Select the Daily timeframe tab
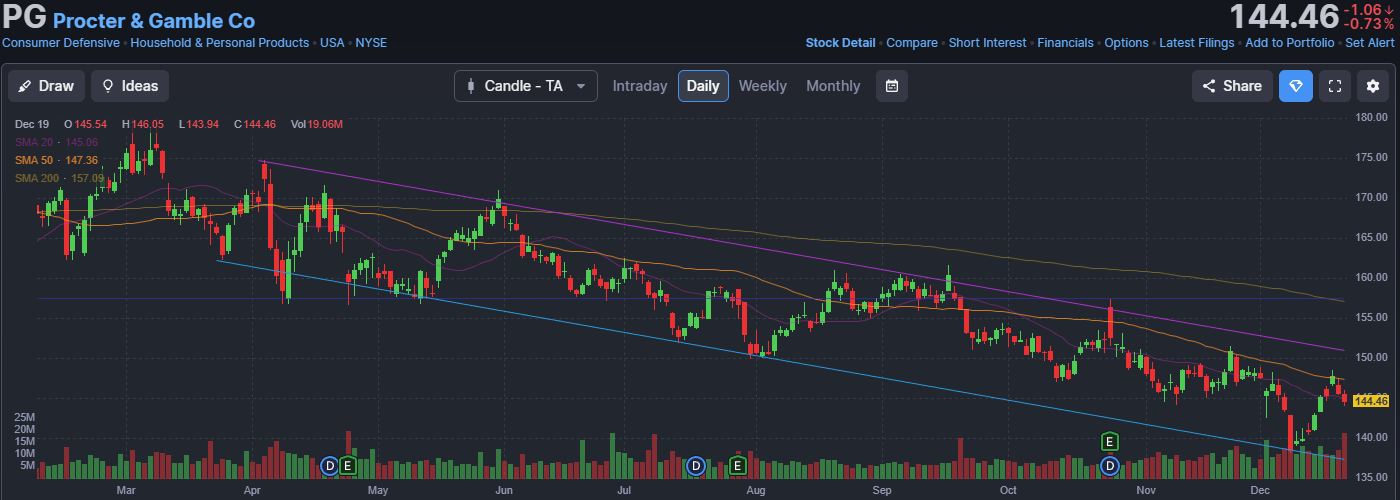Screen dimensions: 1400x500 coord(703,86)
